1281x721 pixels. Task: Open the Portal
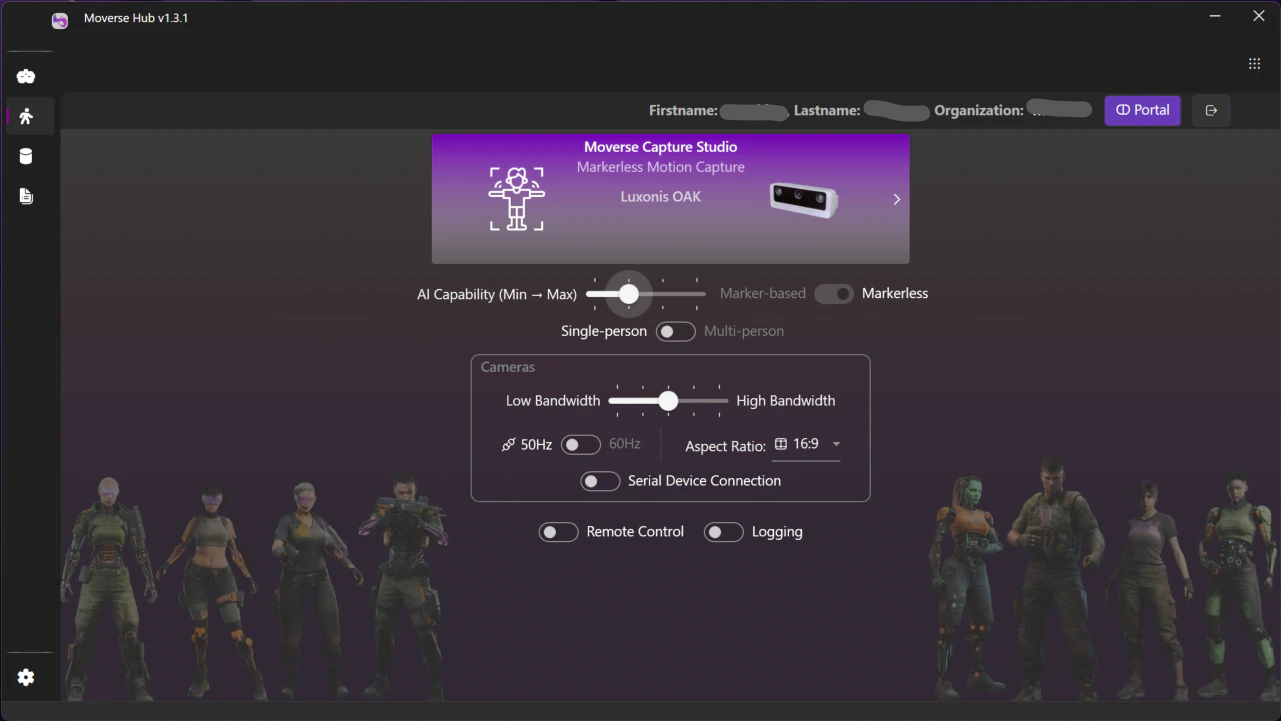click(x=1142, y=110)
